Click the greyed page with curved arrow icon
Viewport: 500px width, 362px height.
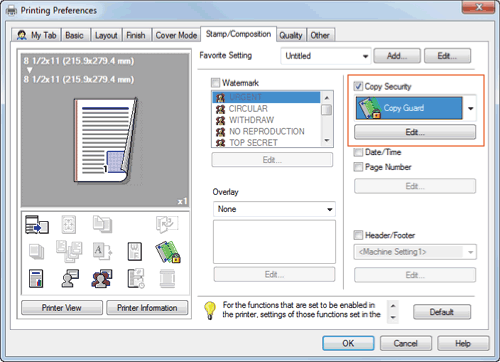tap(167, 224)
